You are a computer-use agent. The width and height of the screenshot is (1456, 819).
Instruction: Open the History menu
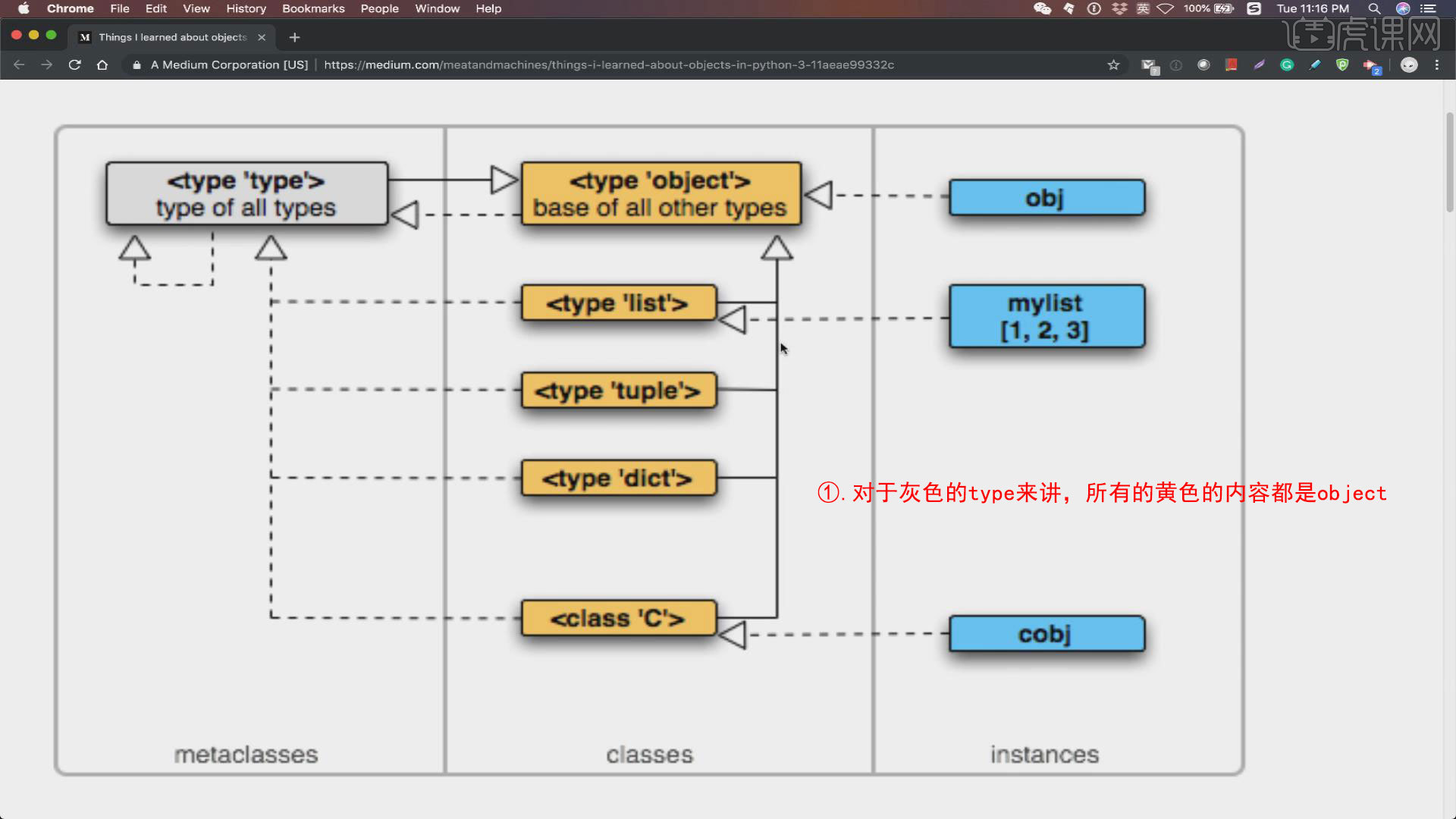tap(246, 8)
